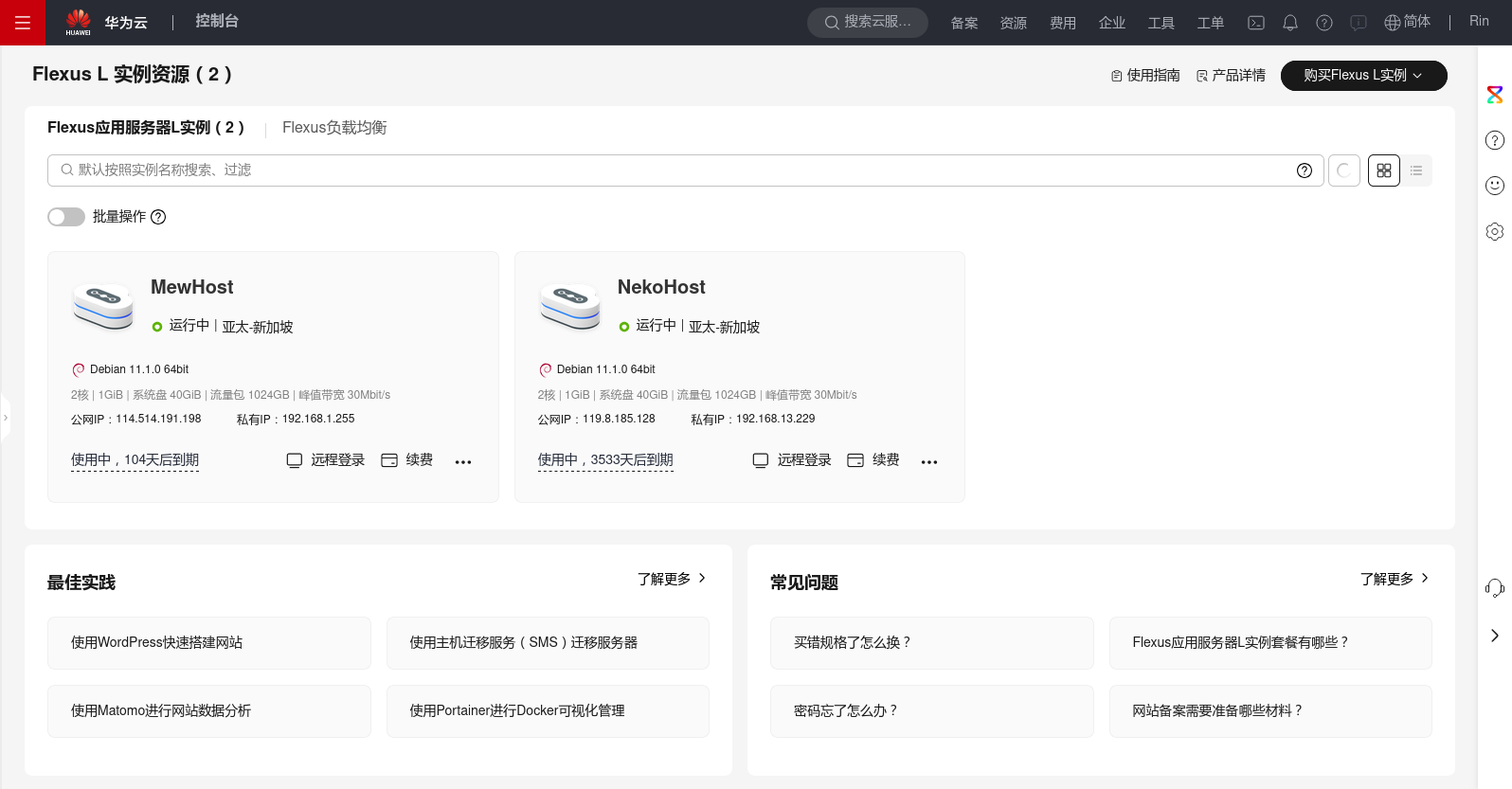Open more actions for MewHost
The image size is (1512, 789).
[x=463, y=462]
